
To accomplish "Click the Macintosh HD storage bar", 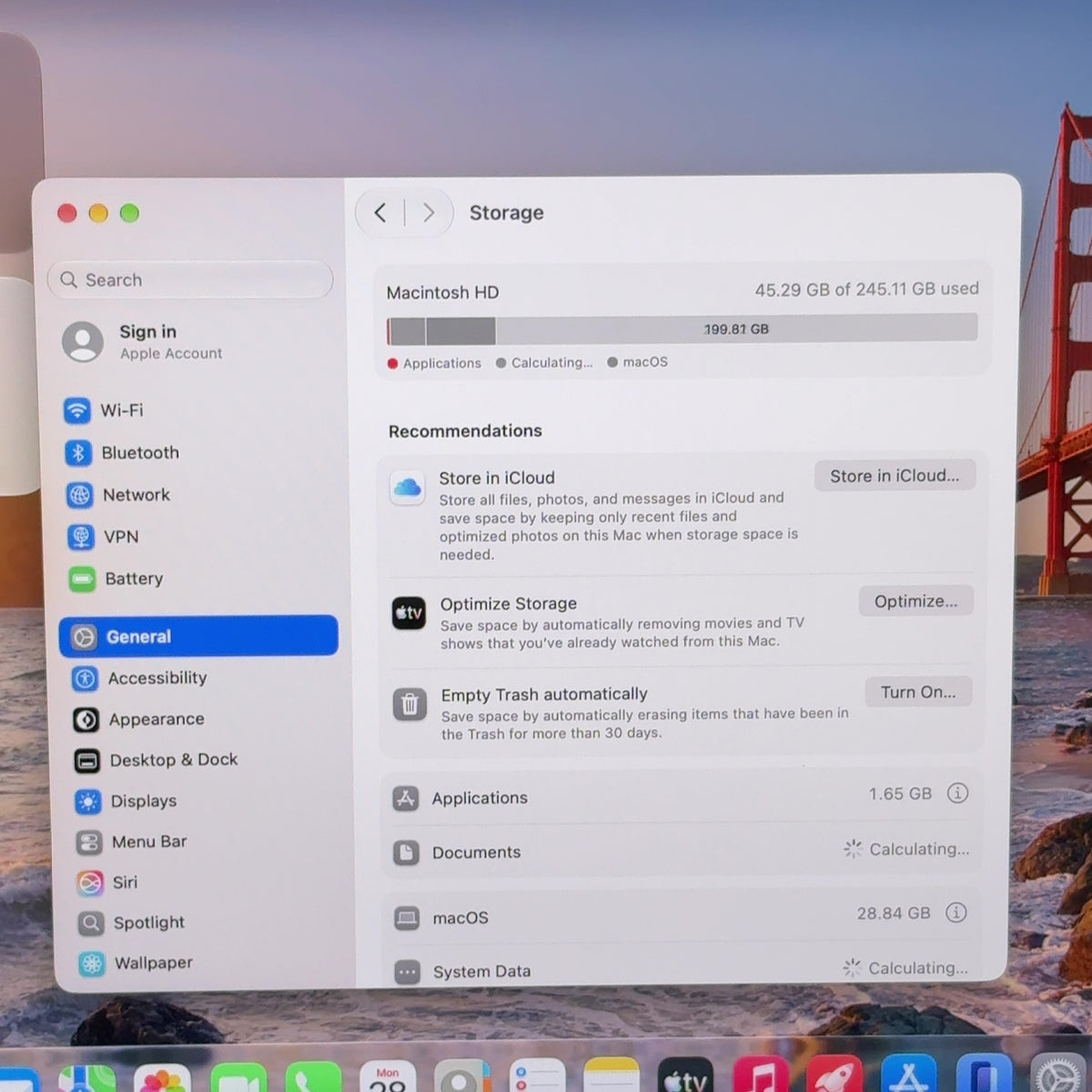I will [x=682, y=329].
